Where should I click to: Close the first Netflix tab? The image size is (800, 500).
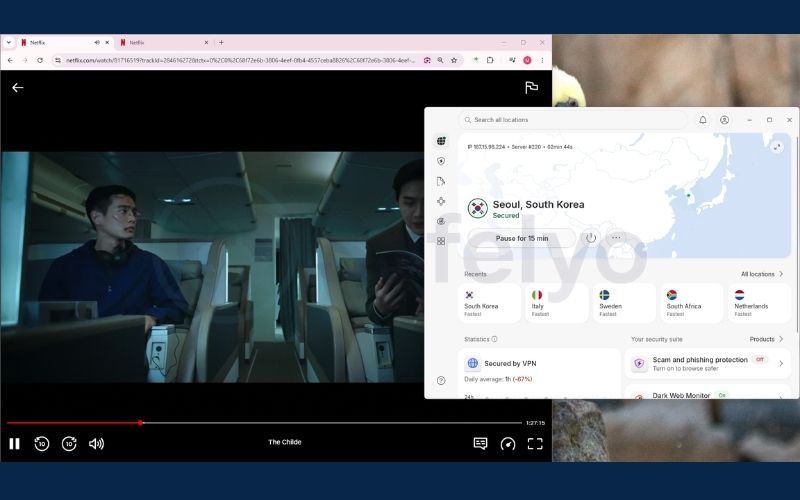click(107, 43)
